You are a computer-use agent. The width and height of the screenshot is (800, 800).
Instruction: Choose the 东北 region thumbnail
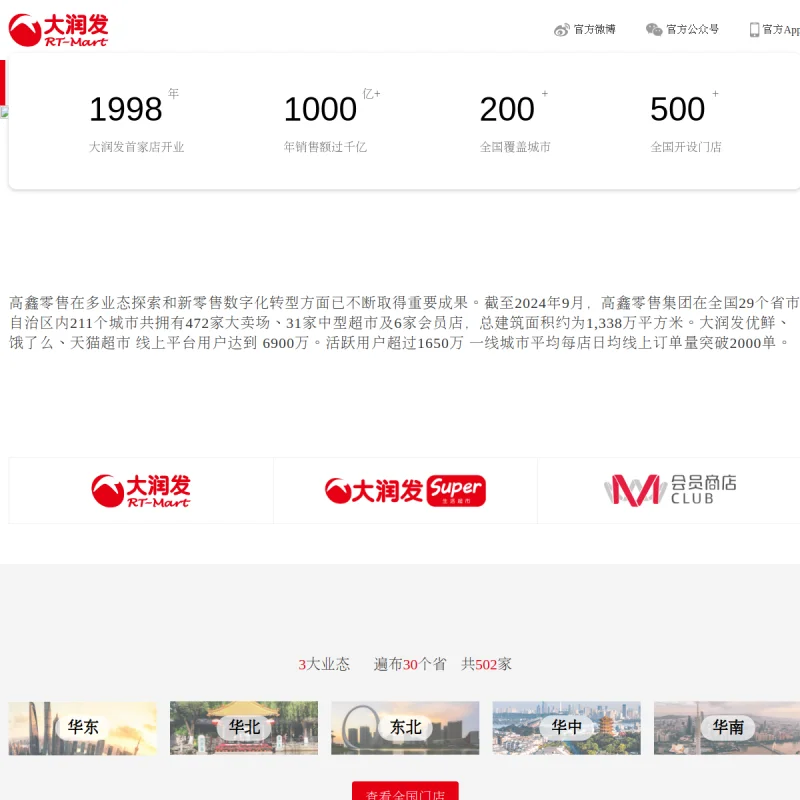(405, 728)
